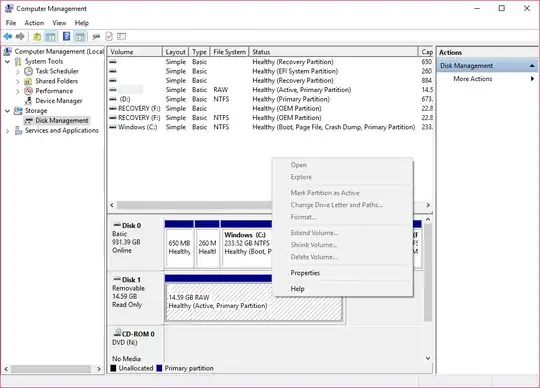Open the View menu

click(x=59, y=23)
